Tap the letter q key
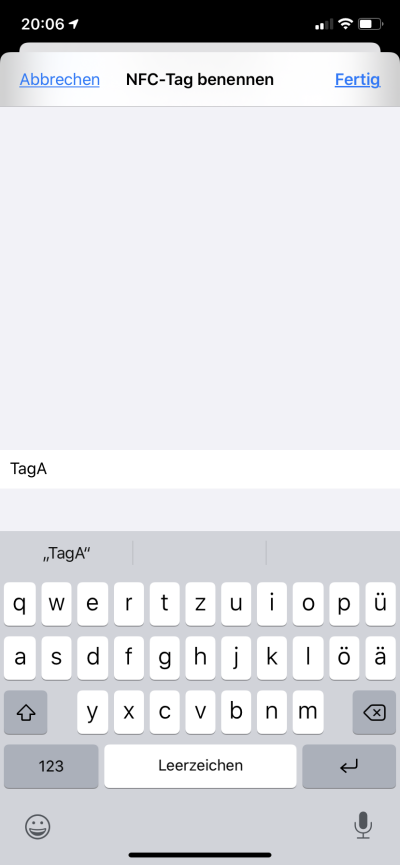 19,604
